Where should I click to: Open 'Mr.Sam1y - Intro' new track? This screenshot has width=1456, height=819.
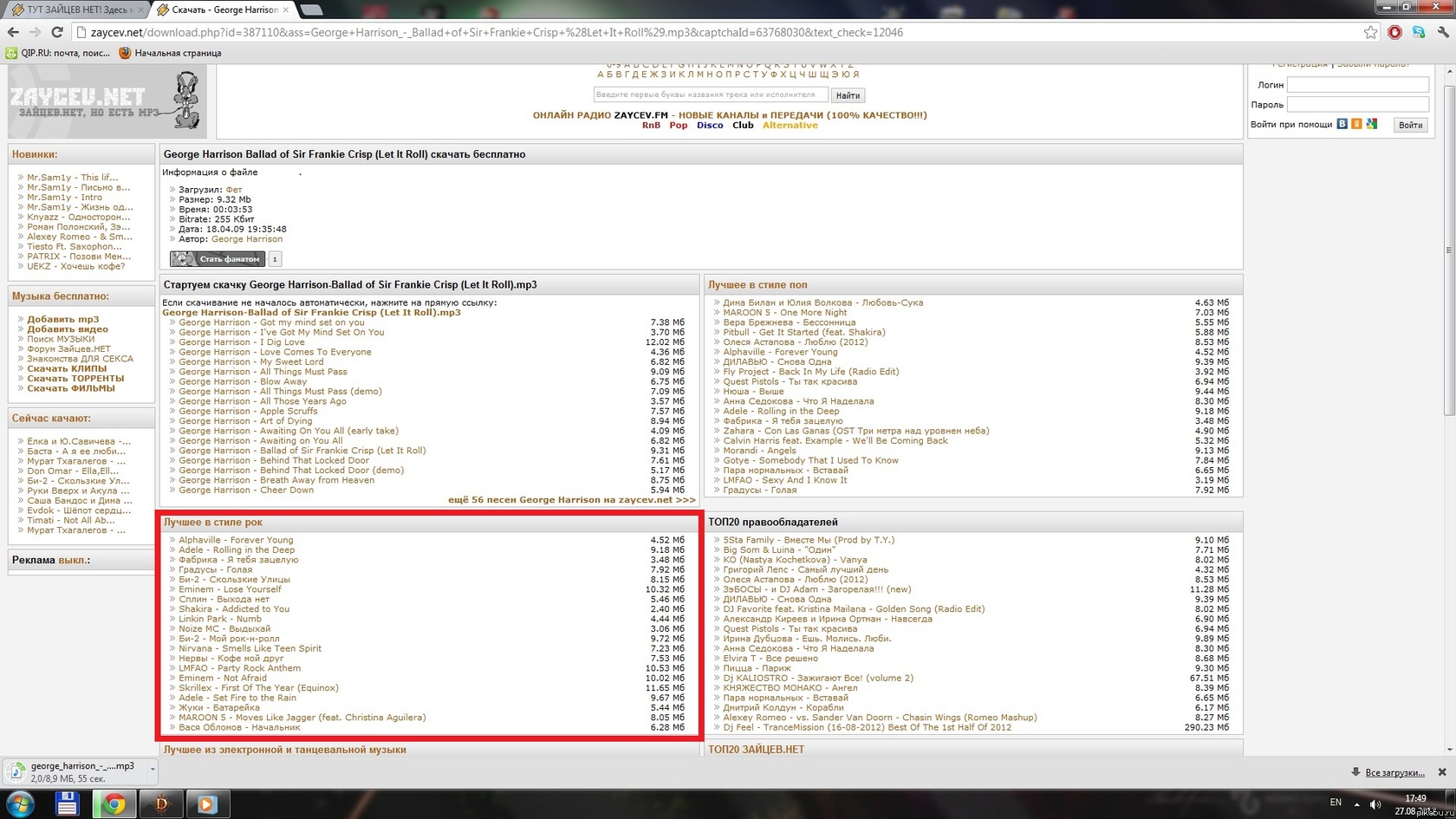point(64,198)
